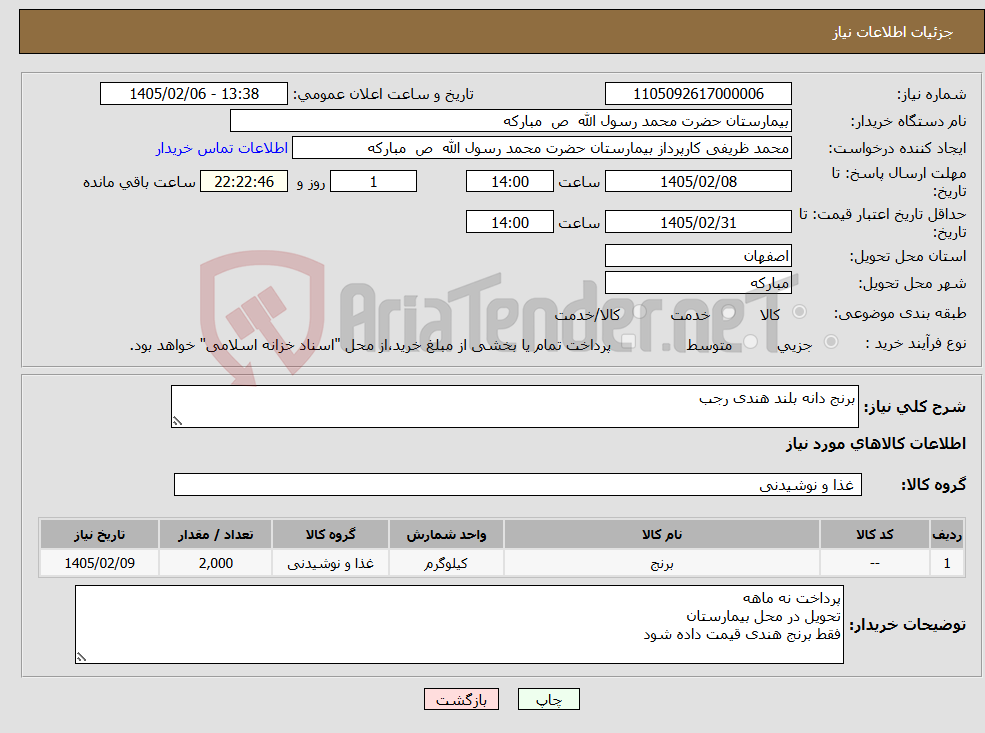The width and height of the screenshot is (985, 733).
Task: Click the اطلاعات کالاهای مورد نیاز heading
Action: click(x=876, y=444)
